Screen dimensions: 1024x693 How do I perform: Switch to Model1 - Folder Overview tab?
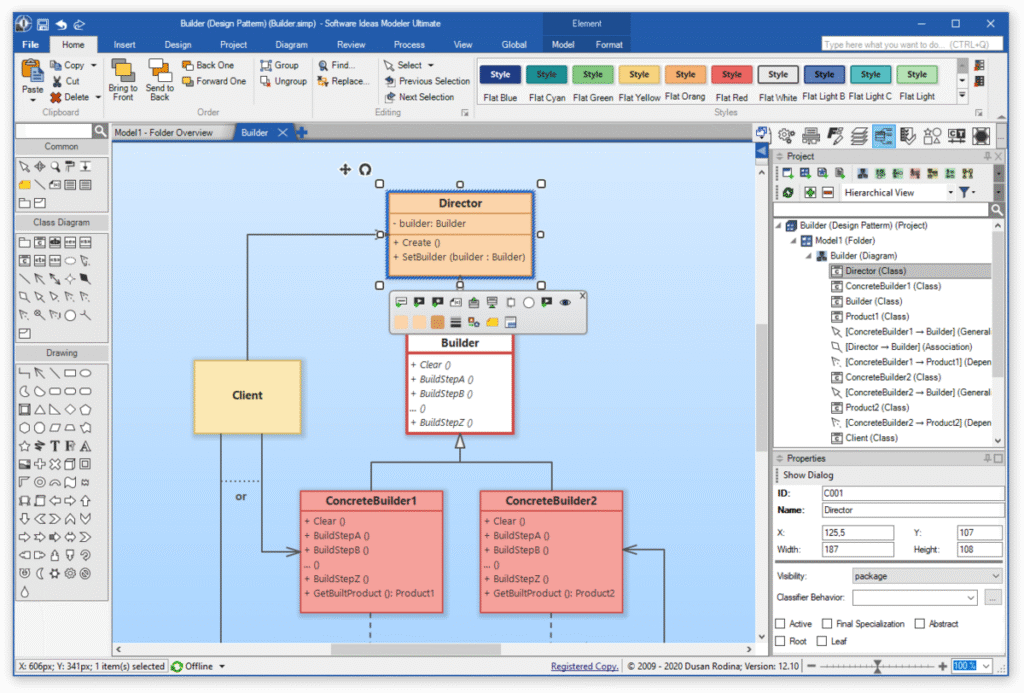coord(163,133)
